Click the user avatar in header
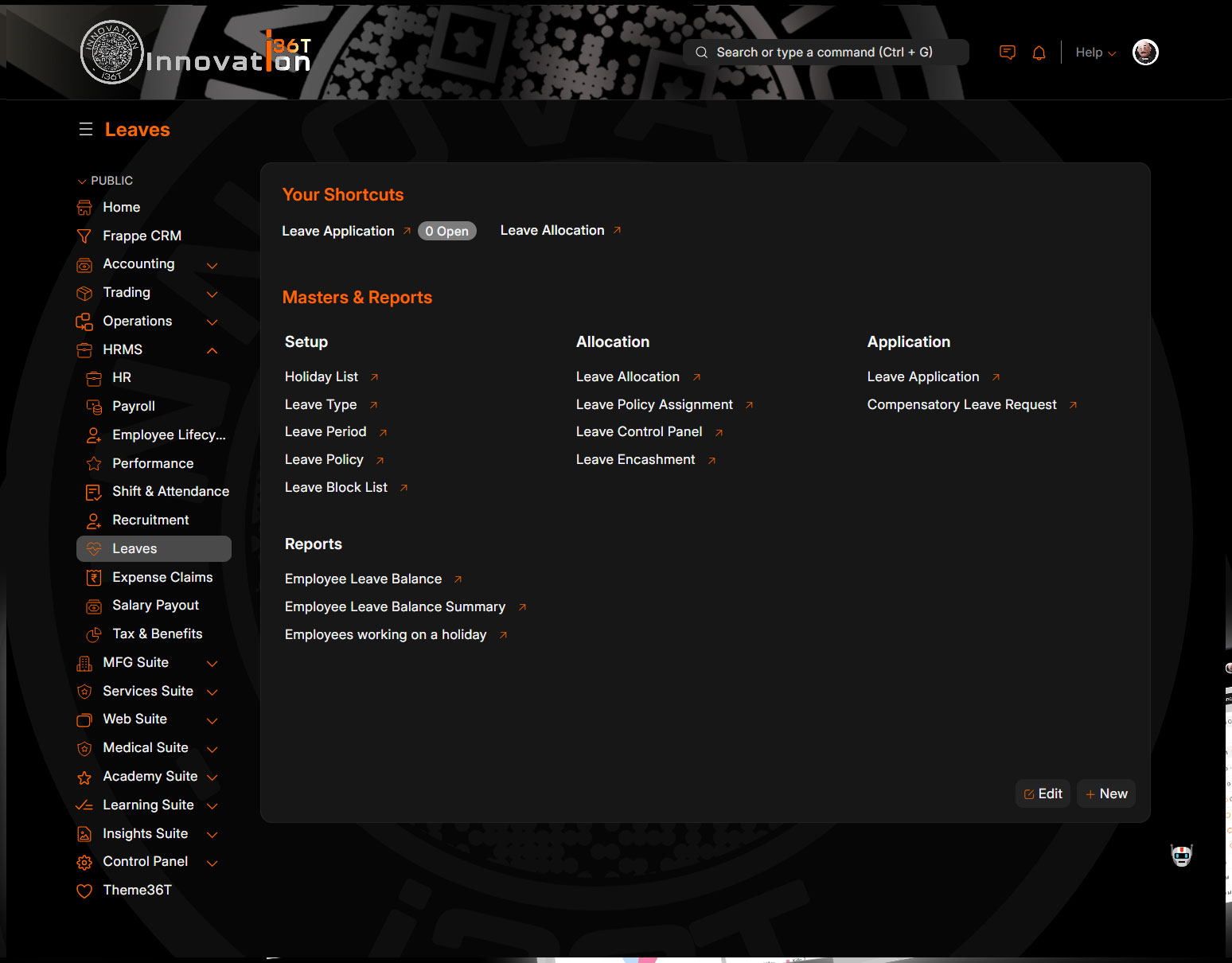 [x=1144, y=53]
